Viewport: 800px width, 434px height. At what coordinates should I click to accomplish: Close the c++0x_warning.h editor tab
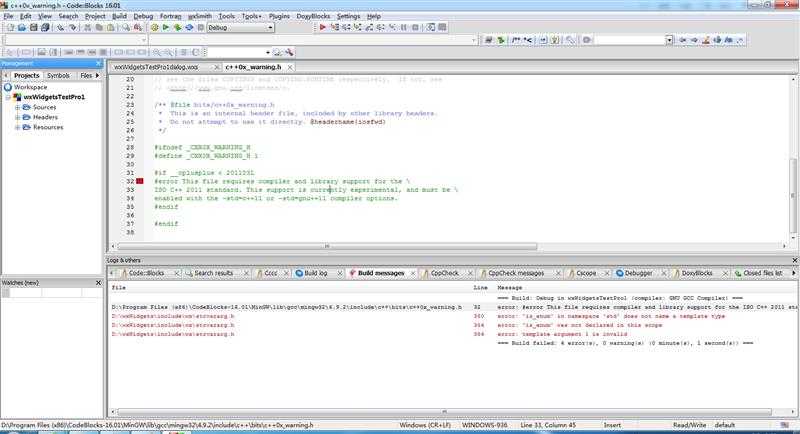pos(290,67)
